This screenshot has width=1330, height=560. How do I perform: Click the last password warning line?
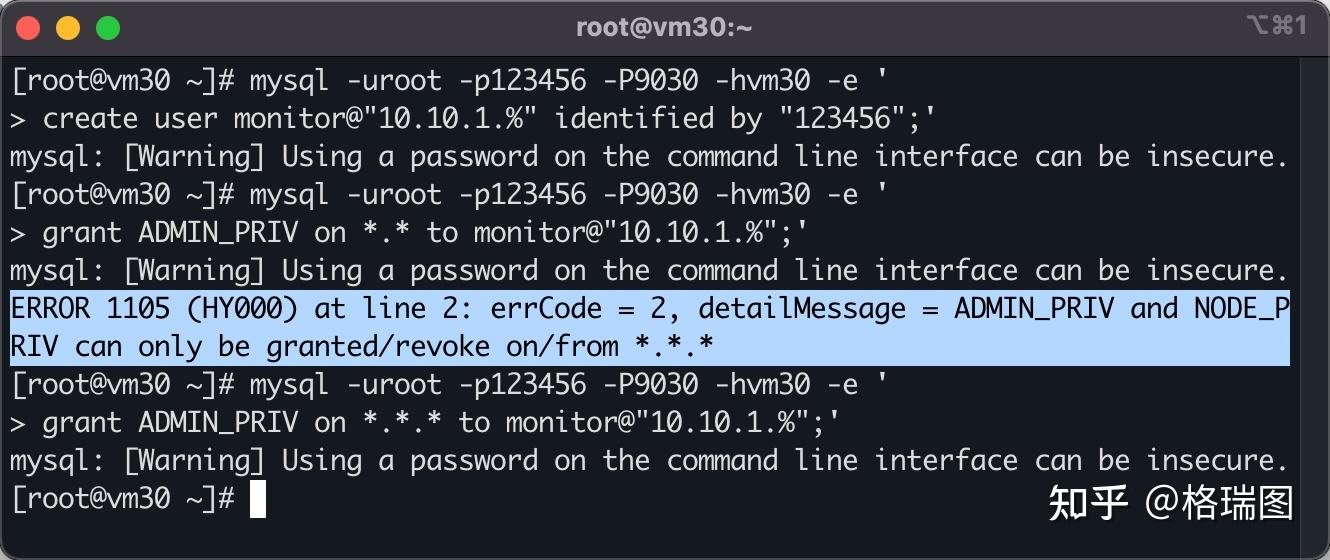click(x=646, y=461)
